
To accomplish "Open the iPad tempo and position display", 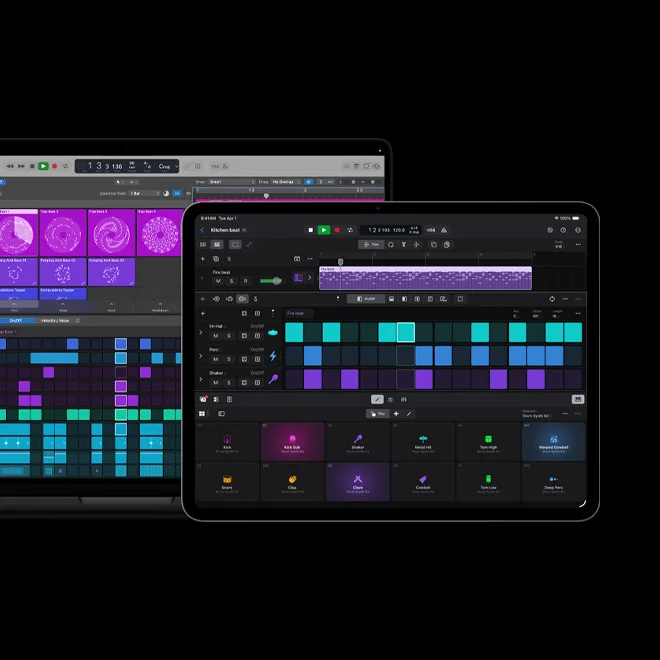I will tap(392, 230).
